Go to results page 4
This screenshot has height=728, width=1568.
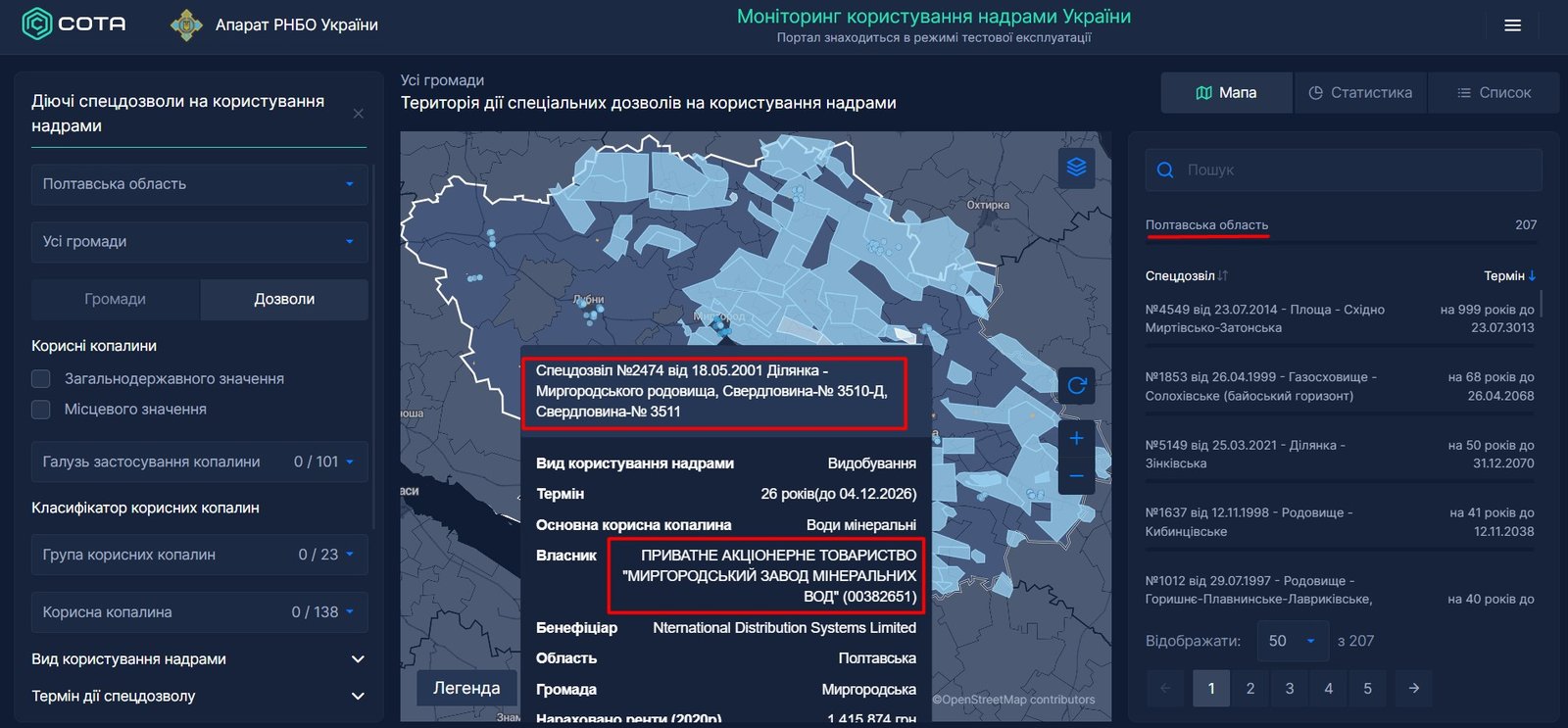pos(1329,689)
